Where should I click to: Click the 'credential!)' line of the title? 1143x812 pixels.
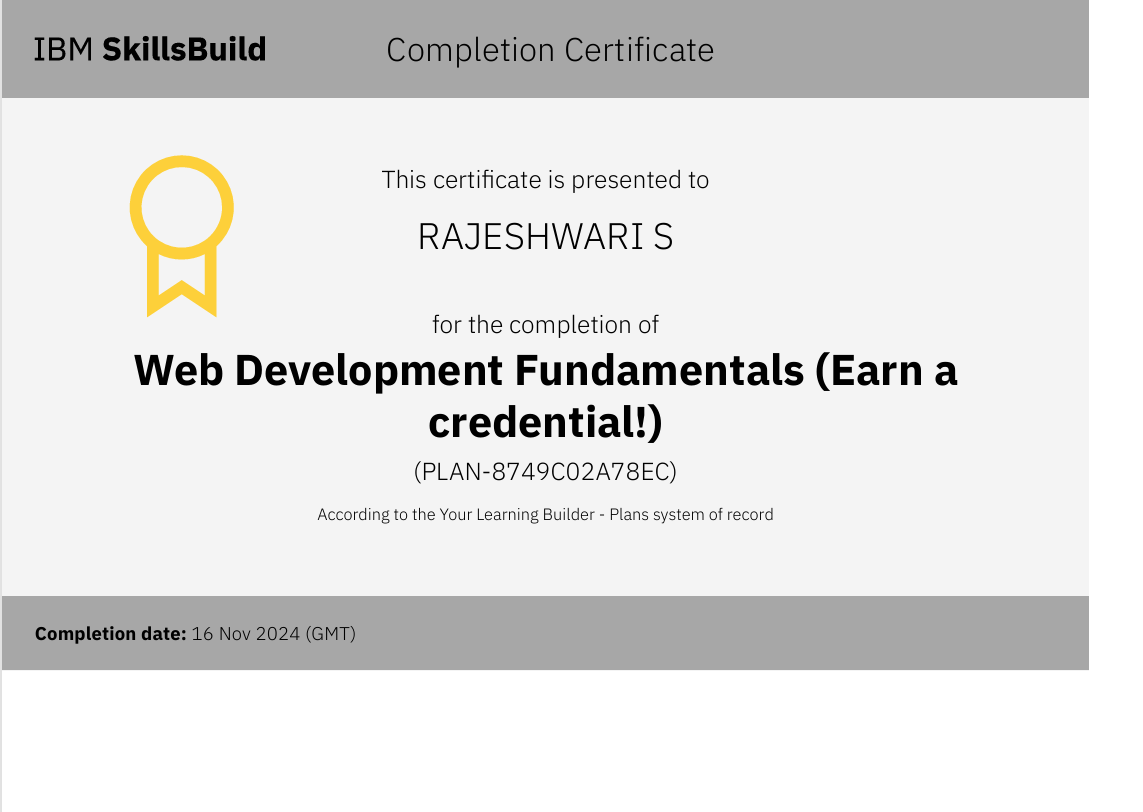[545, 423]
